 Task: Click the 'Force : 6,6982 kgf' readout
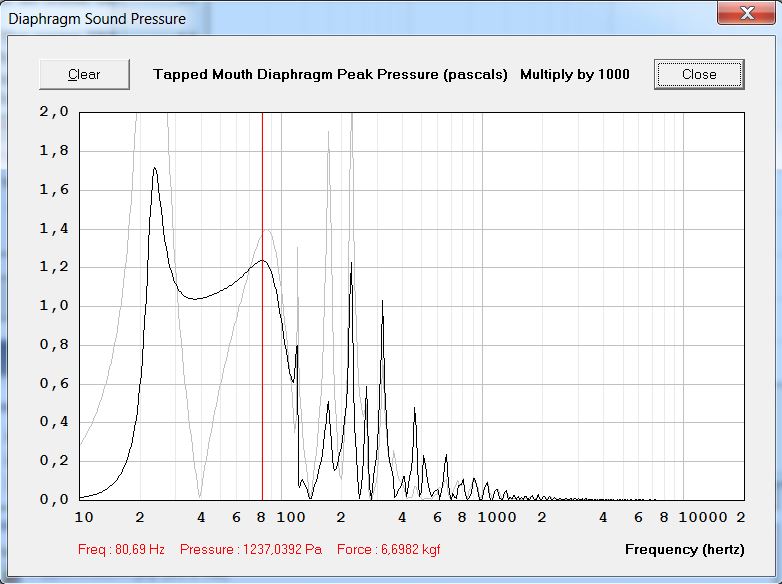tap(389, 550)
